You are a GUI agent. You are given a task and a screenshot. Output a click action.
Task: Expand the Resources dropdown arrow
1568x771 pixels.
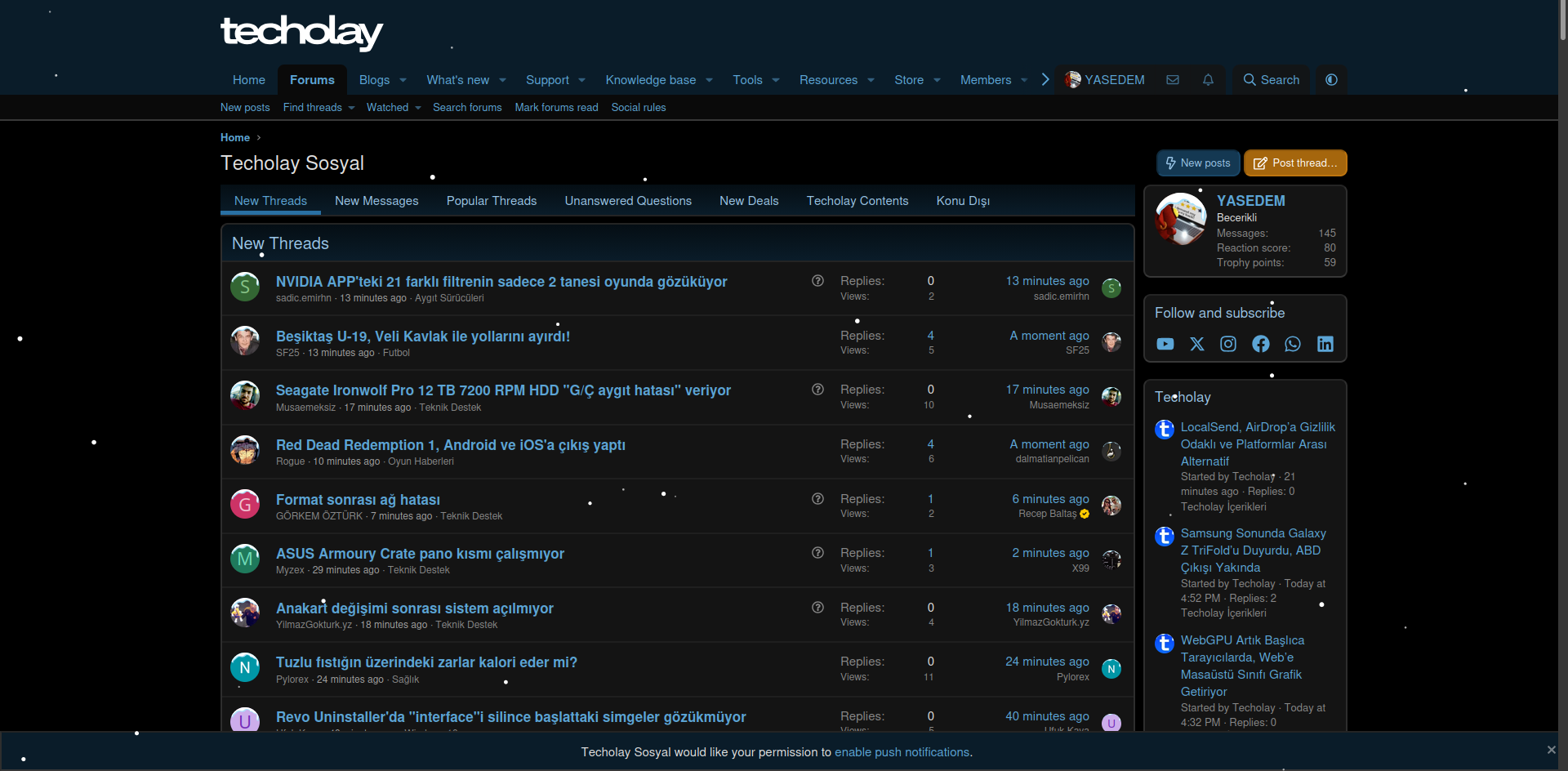click(x=871, y=80)
